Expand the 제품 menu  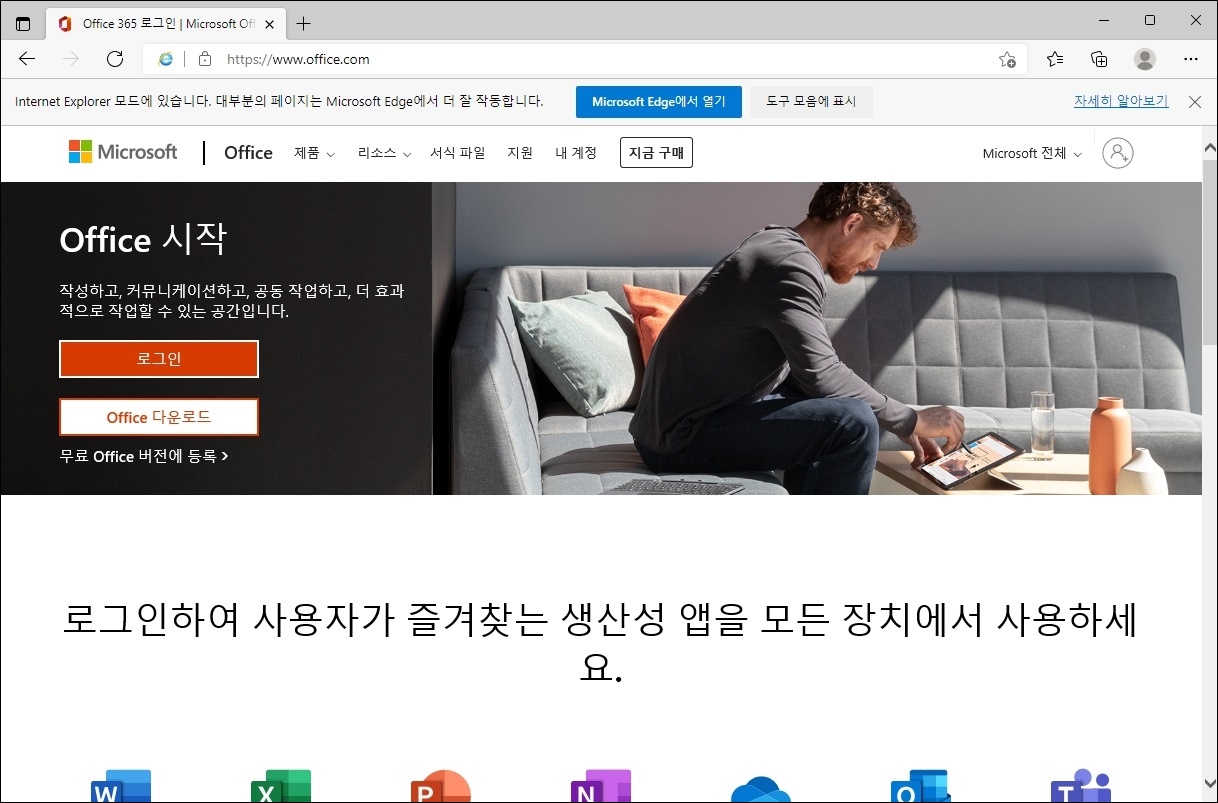(314, 153)
